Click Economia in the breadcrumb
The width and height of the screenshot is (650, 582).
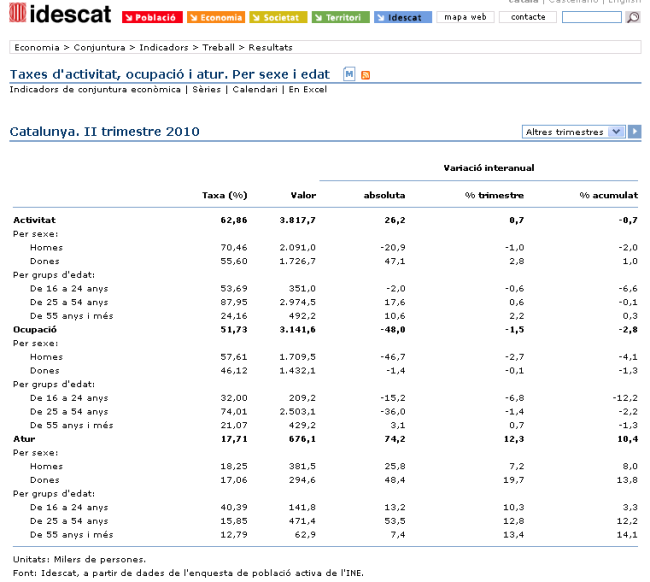pyautogui.click(x=37, y=47)
